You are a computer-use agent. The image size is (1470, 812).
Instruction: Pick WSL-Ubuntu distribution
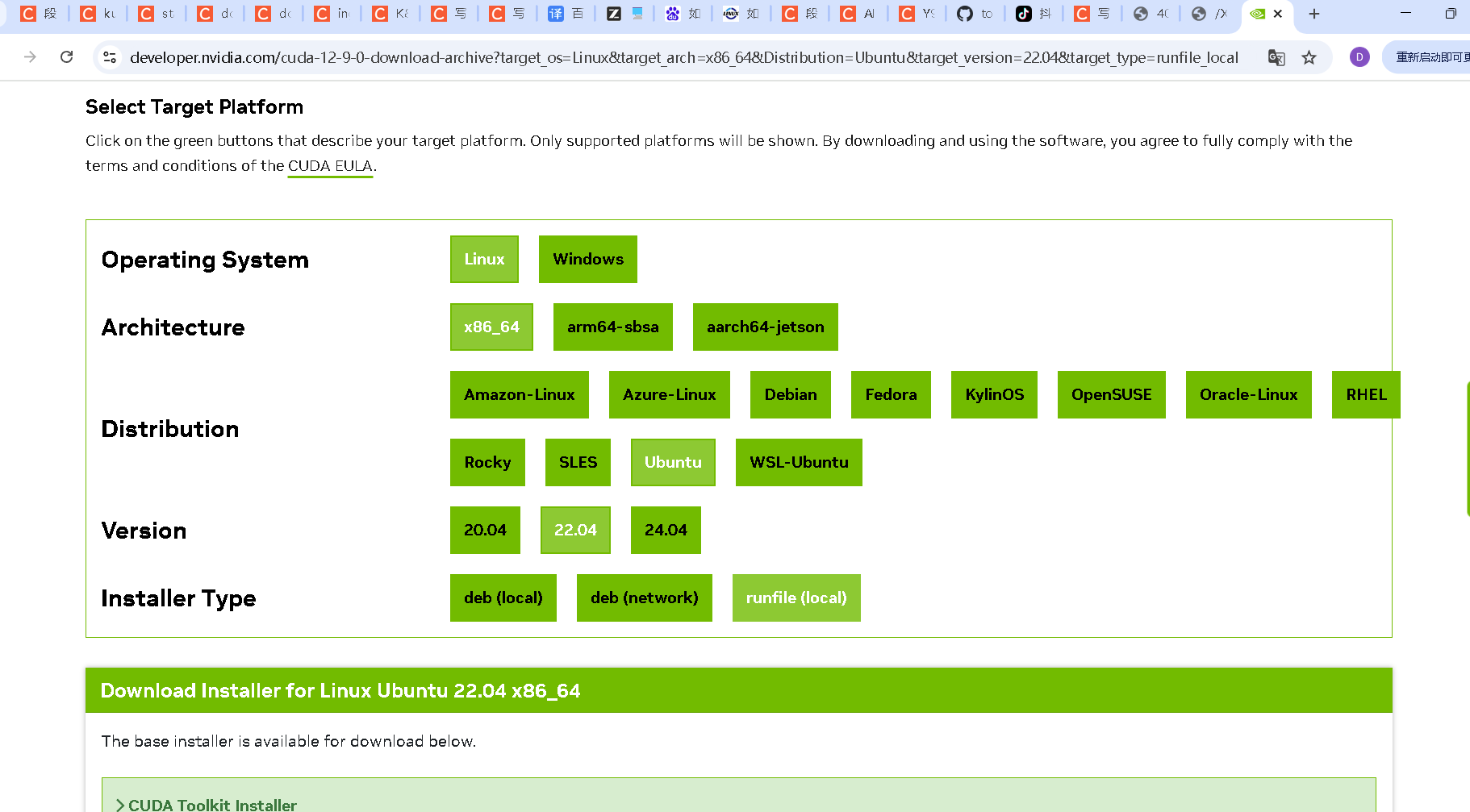[799, 462]
